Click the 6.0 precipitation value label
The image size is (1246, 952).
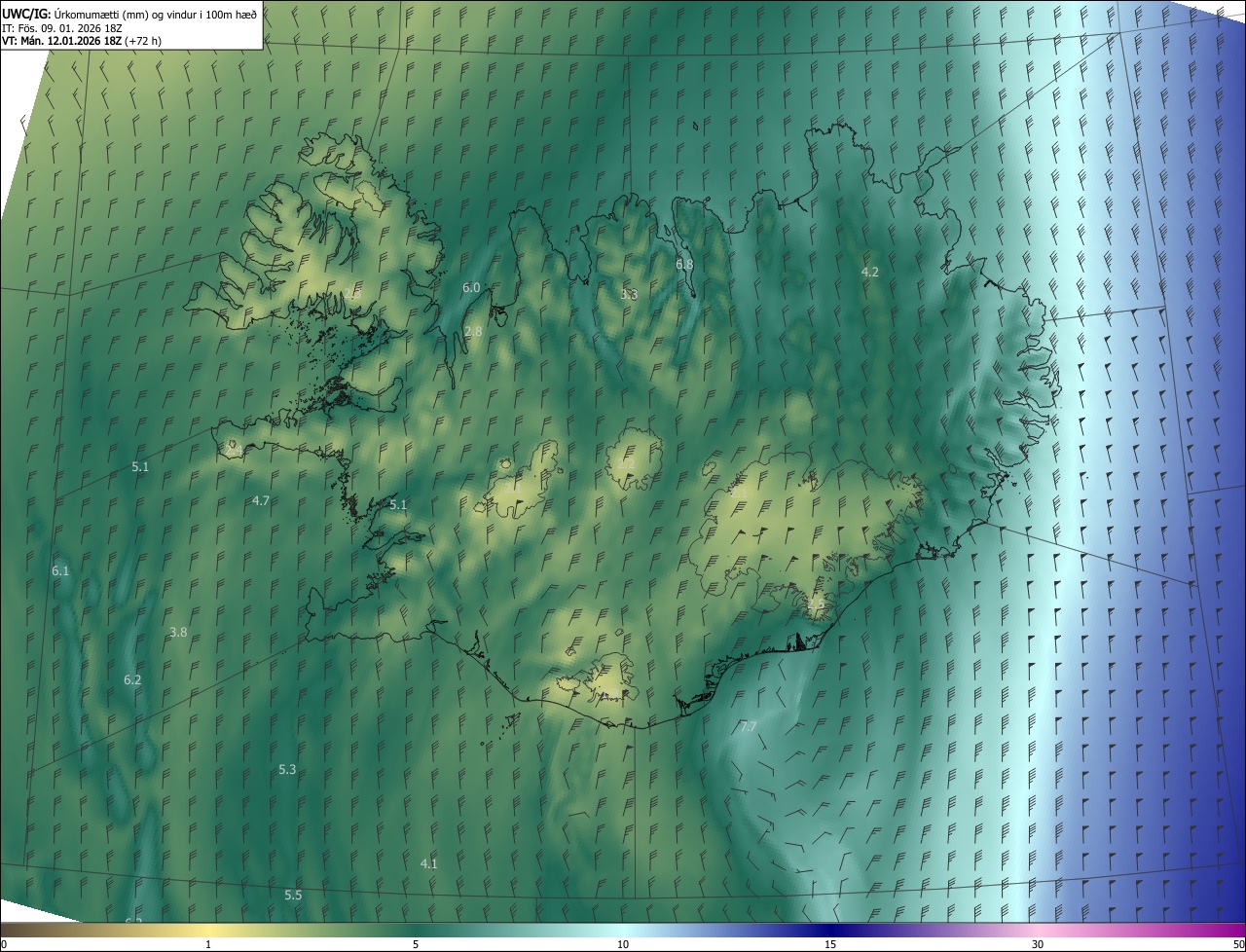tap(471, 287)
